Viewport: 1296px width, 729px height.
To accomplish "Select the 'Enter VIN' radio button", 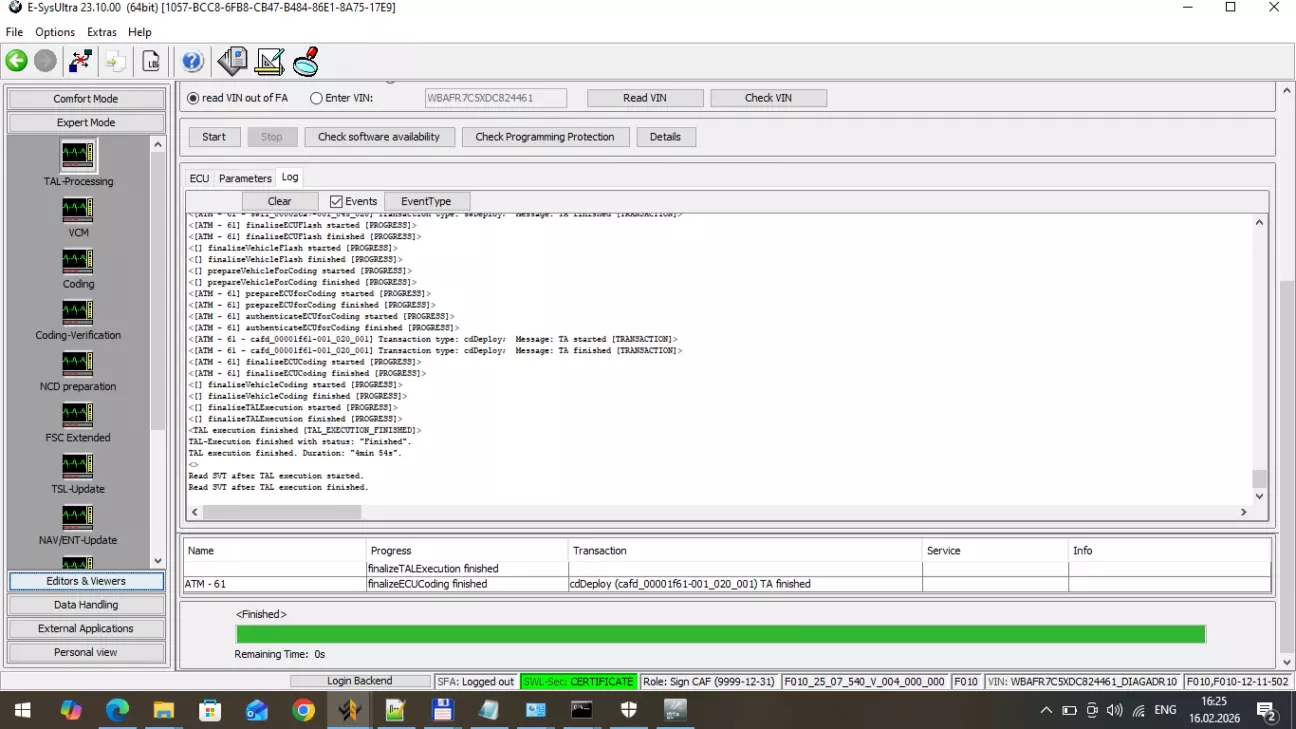I will [316, 98].
